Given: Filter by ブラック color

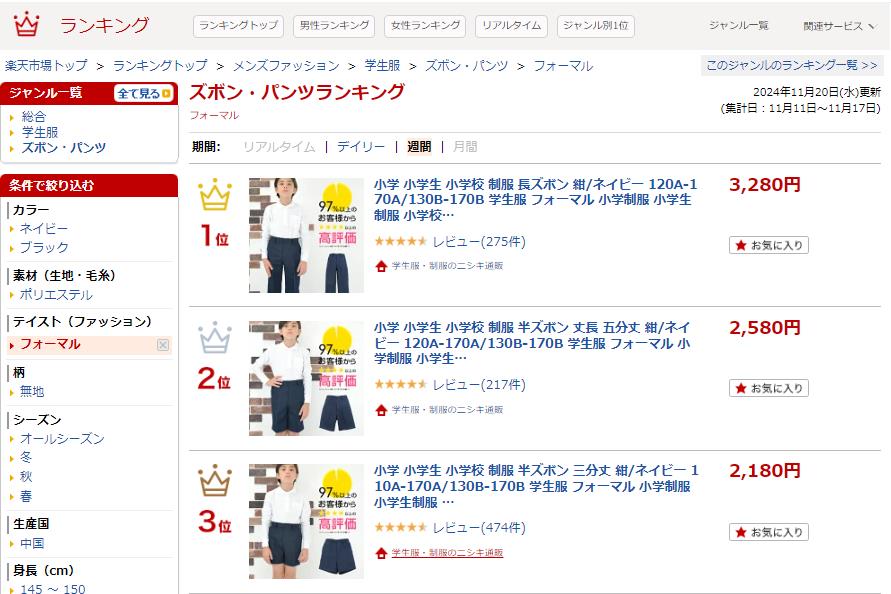Looking at the screenshot, I should click(44, 247).
